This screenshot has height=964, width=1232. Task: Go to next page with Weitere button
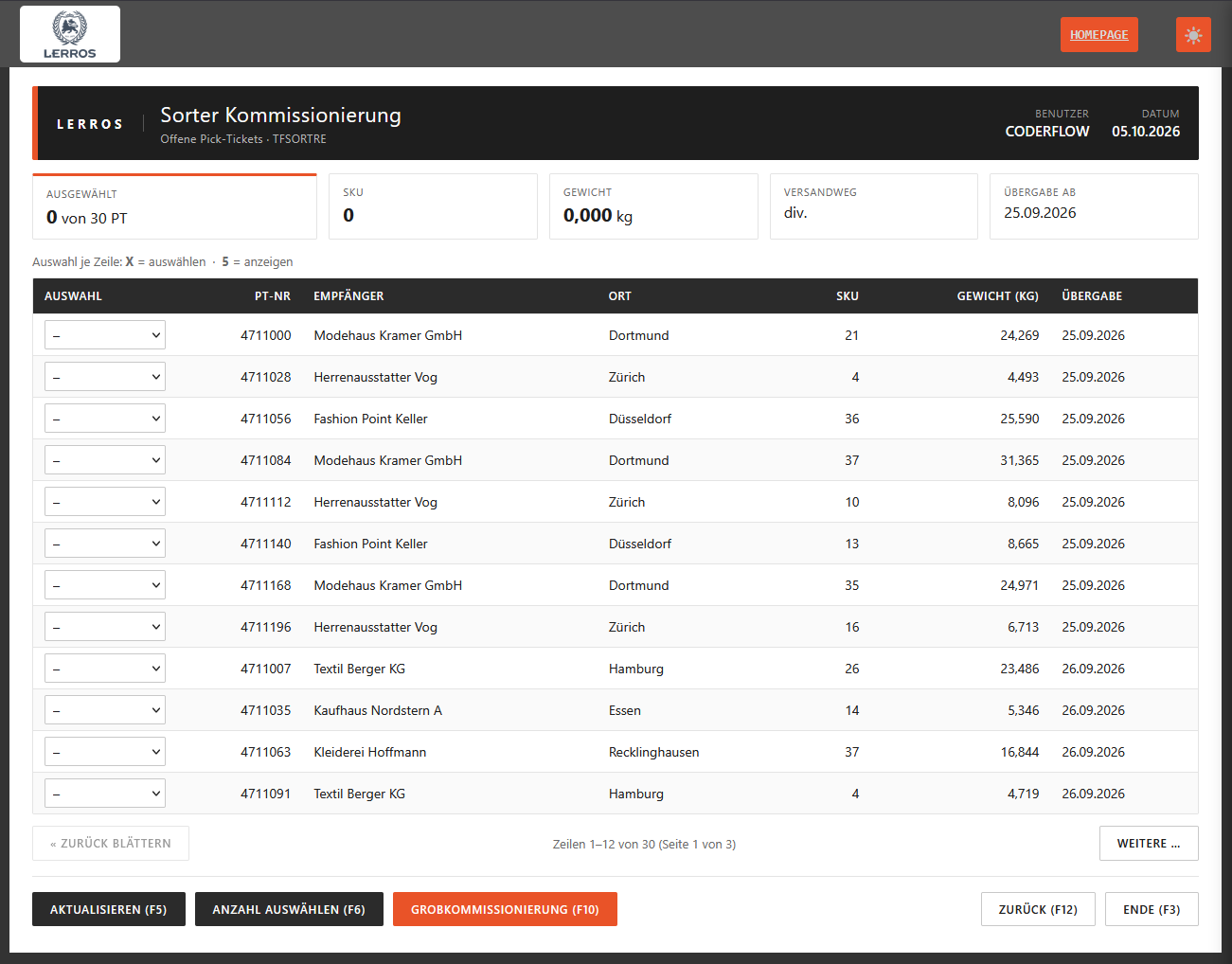1149,844
